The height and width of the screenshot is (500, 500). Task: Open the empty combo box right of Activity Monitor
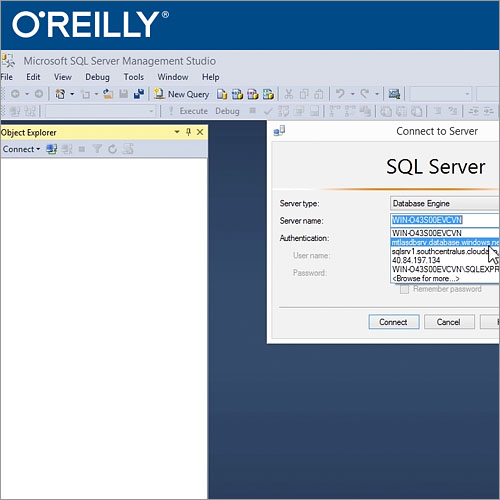point(441,94)
